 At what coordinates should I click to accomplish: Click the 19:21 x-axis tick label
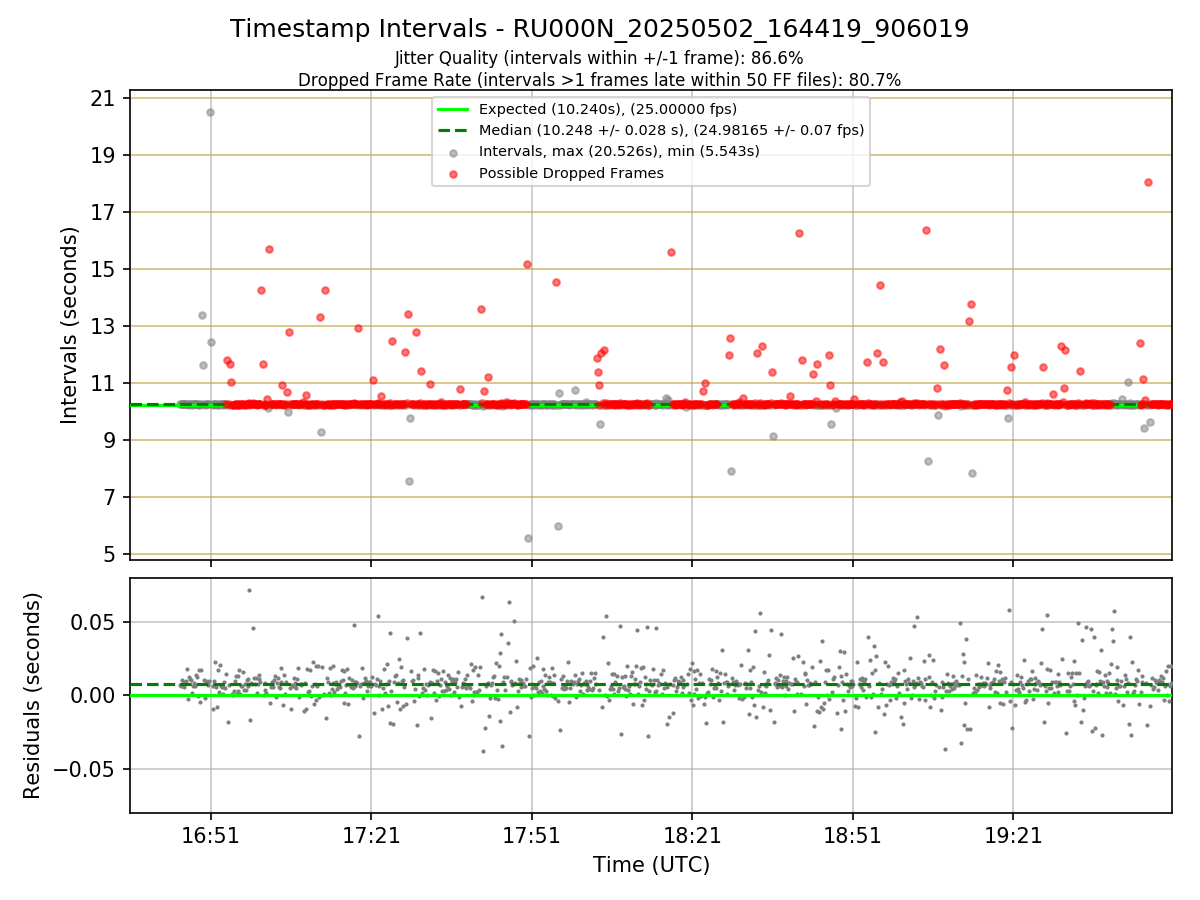1013,834
